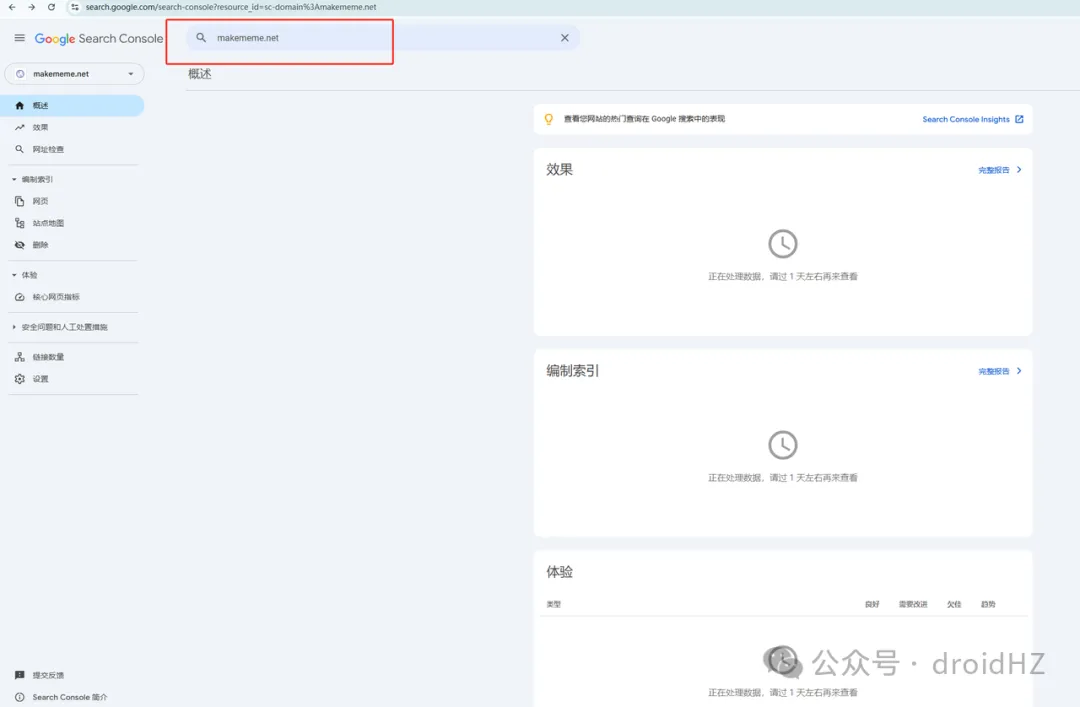This screenshot has height=707, width=1080.
Task: Open the 站点地图 sitemaps page
Action: point(47,223)
